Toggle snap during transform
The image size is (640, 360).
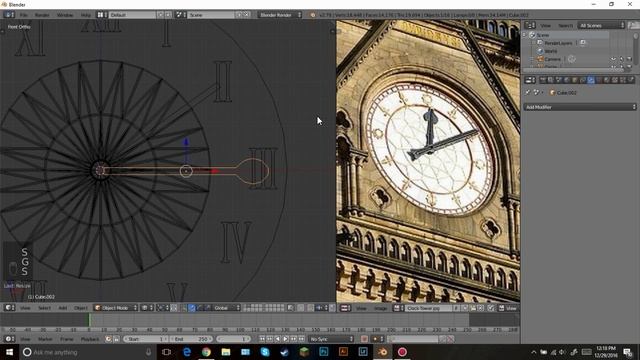[x=311, y=308]
